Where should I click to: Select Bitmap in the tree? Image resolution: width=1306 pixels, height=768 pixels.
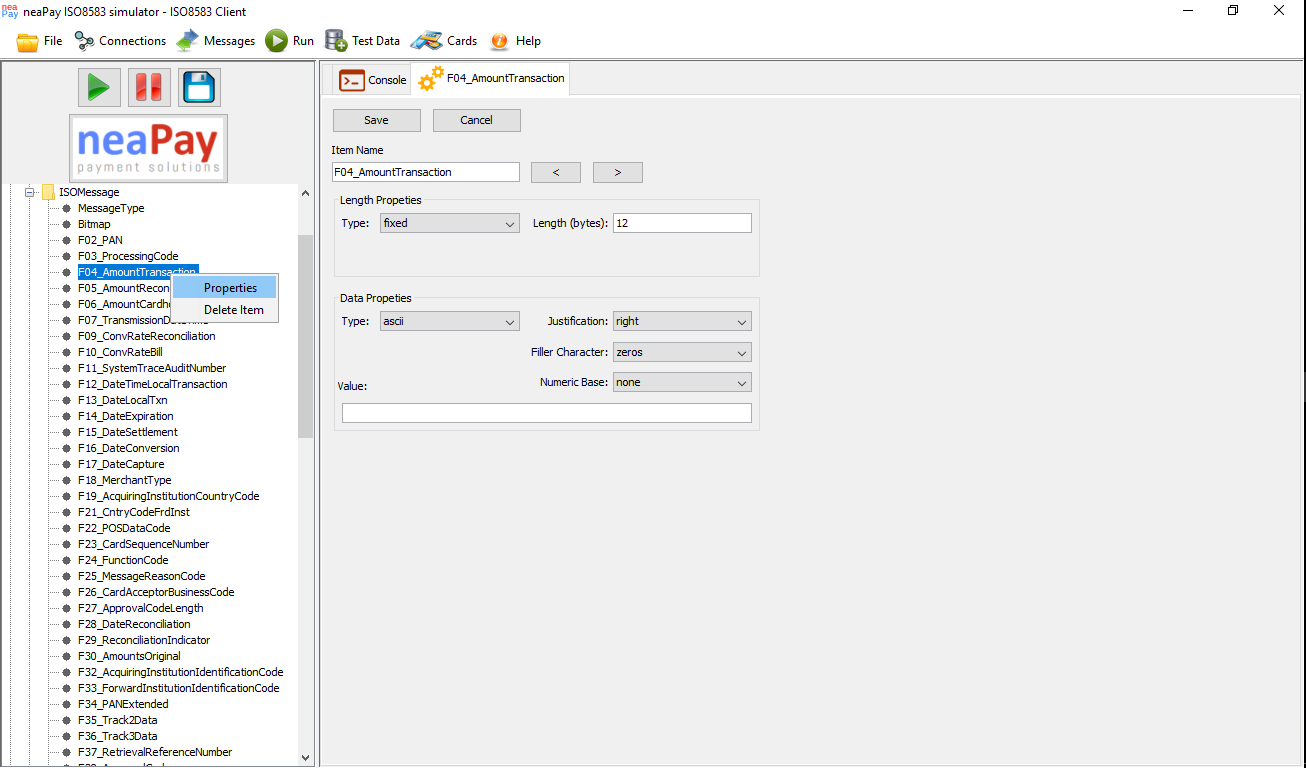coord(94,224)
